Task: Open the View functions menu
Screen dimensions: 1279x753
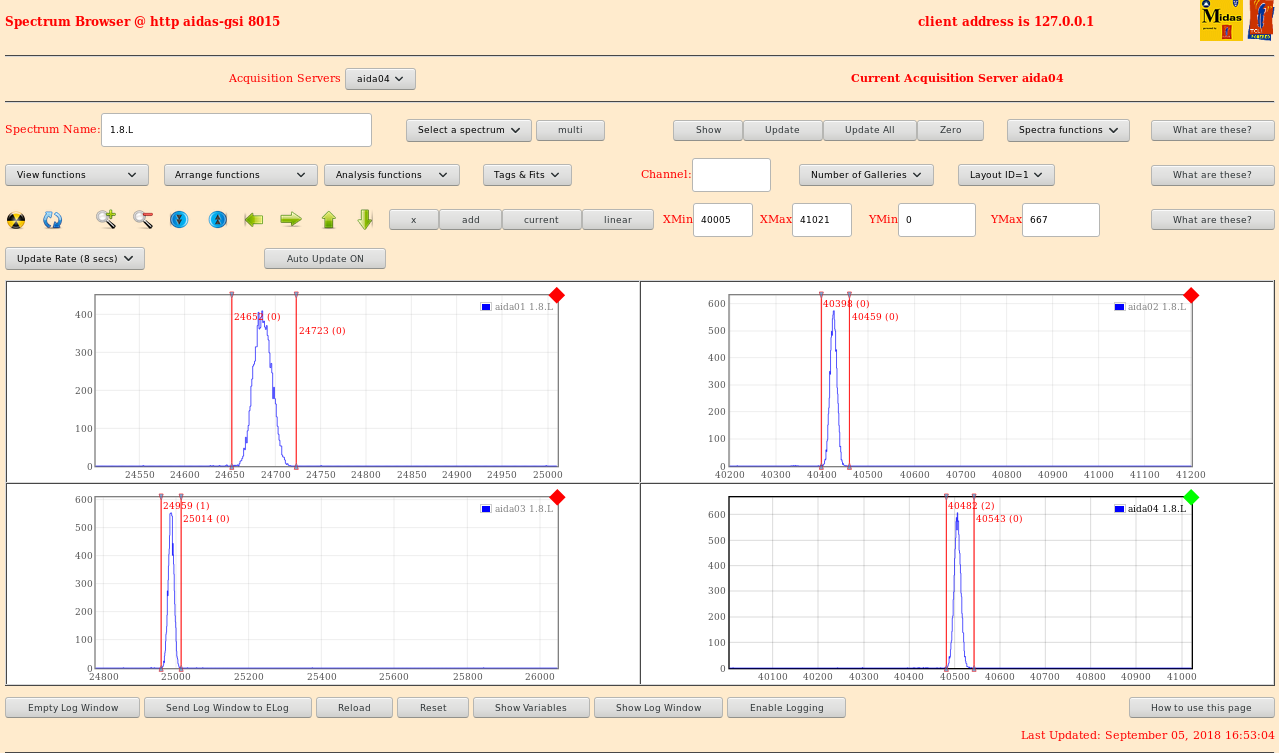Action: pyautogui.click(x=77, y=175)
